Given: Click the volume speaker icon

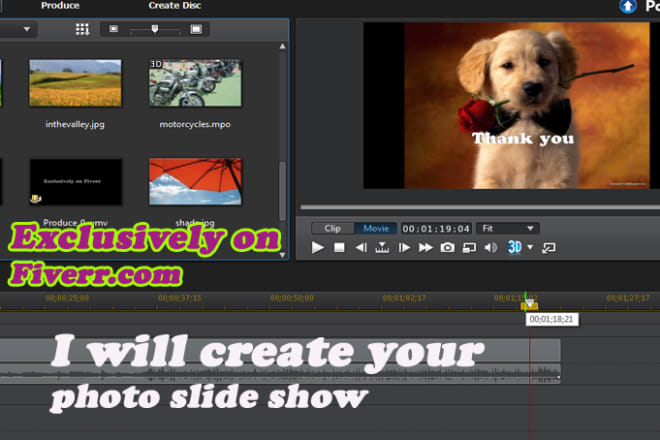Looking at the screenshot, I should 490,248.
